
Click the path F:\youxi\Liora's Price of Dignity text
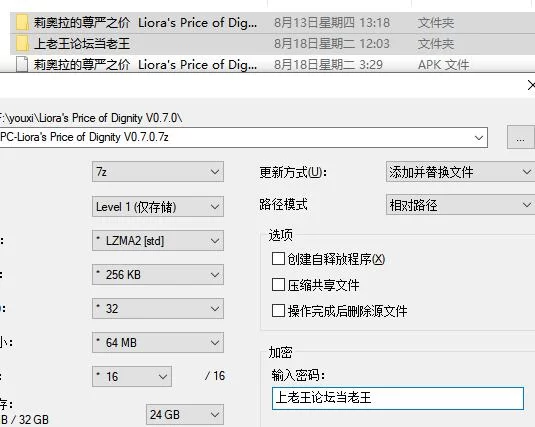tap(91, 118)
